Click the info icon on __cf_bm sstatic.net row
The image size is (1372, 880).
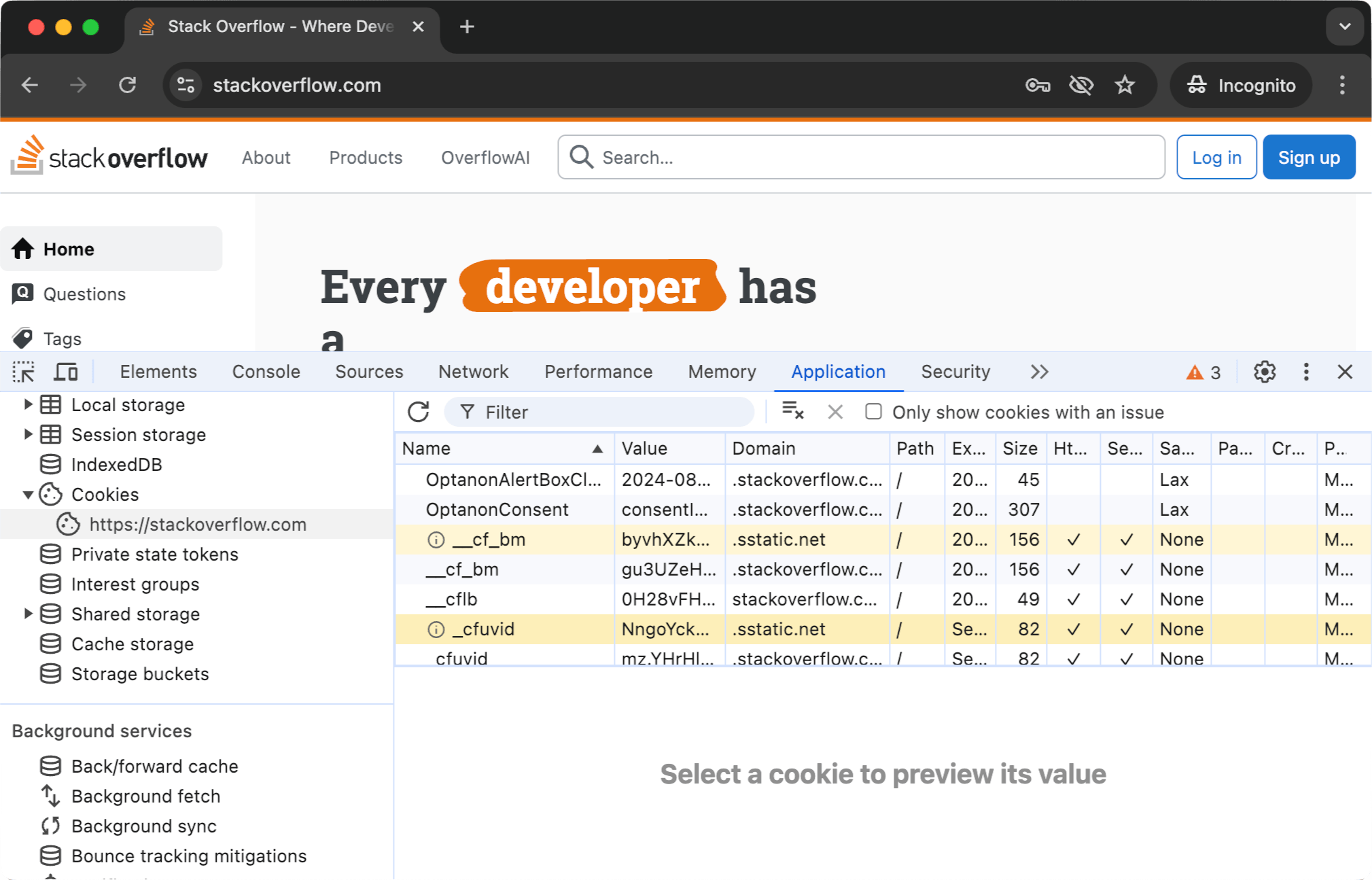pos(436,540)
